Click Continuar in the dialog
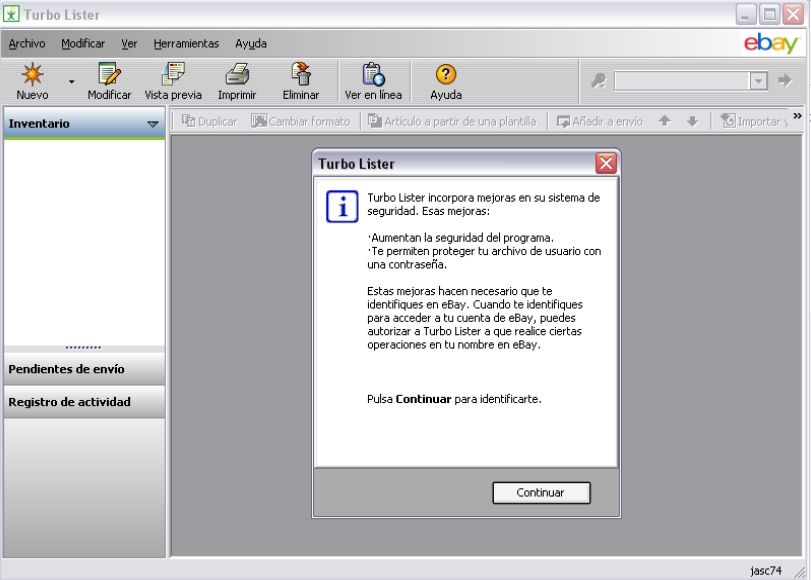The height and width of the screenshot is (580, 811). (x=541, y=493)
